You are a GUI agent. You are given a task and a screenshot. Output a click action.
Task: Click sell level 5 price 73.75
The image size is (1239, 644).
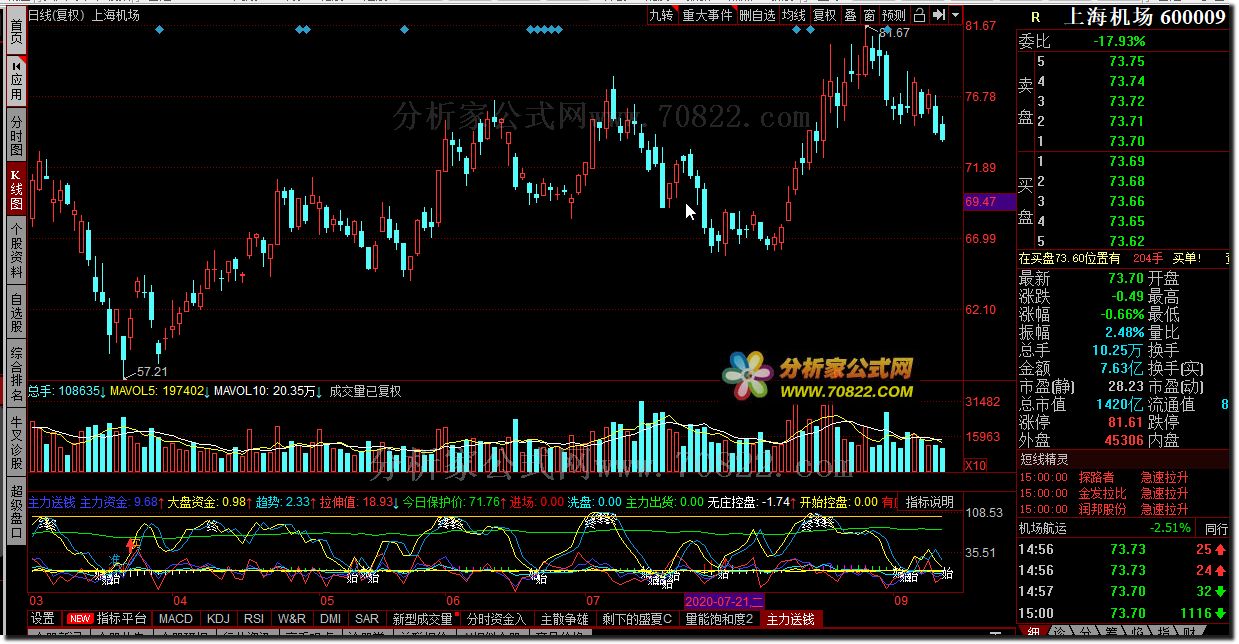pyautogui.click(x=1127, y=61)
